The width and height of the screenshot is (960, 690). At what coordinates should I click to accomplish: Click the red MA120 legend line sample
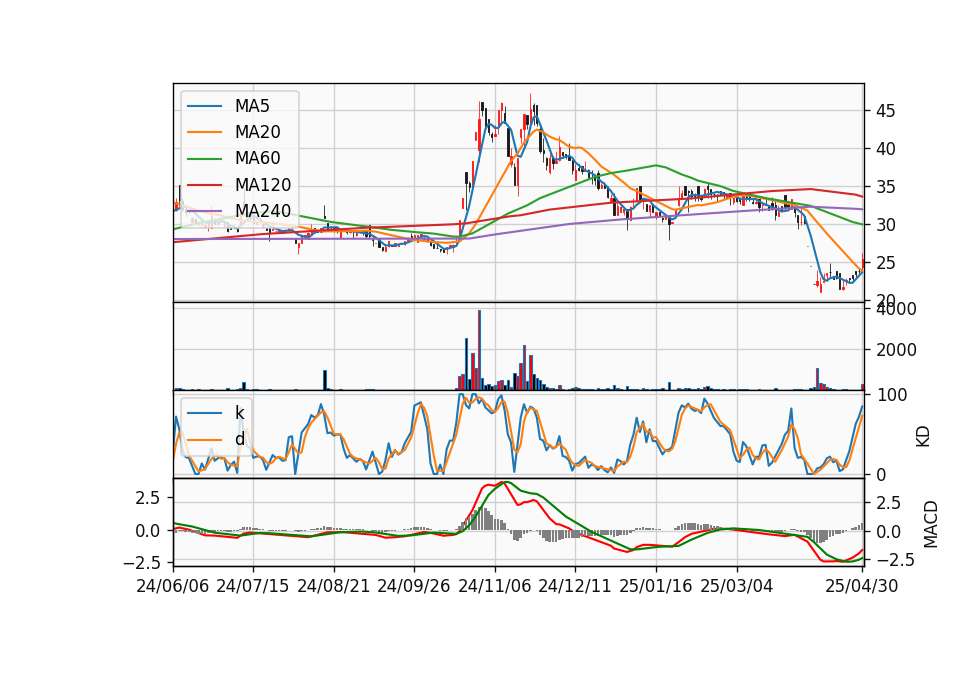204,185
